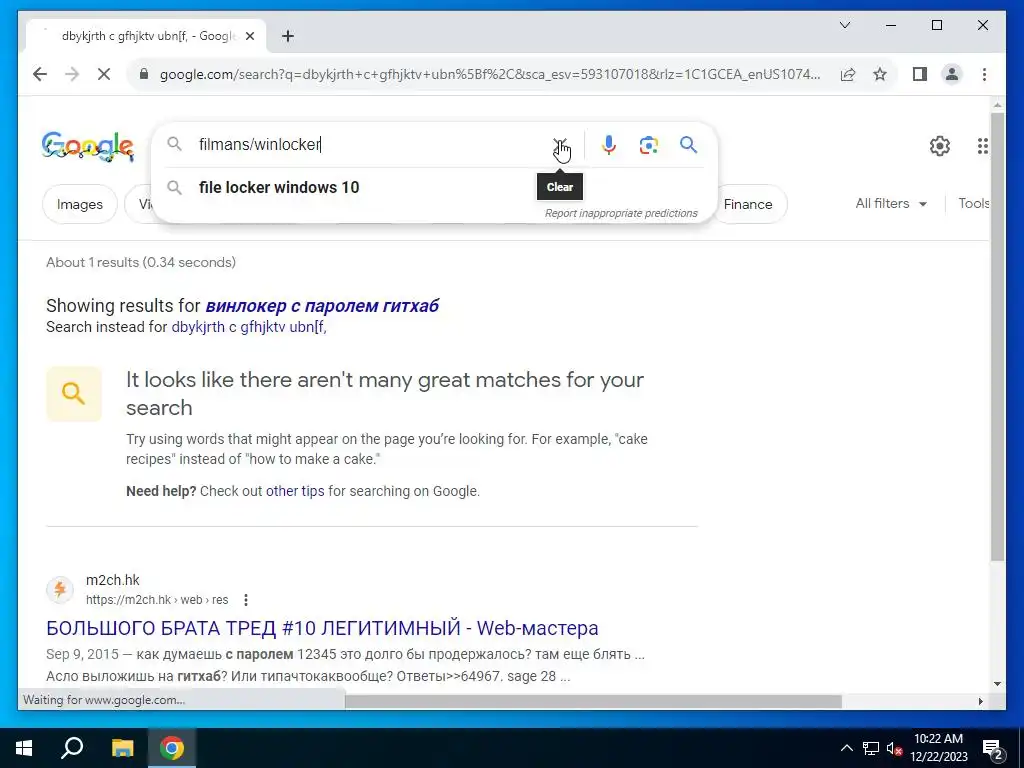1024x768 pixels.
Task: Go to Google home via the logo
Action: (88, 146)
